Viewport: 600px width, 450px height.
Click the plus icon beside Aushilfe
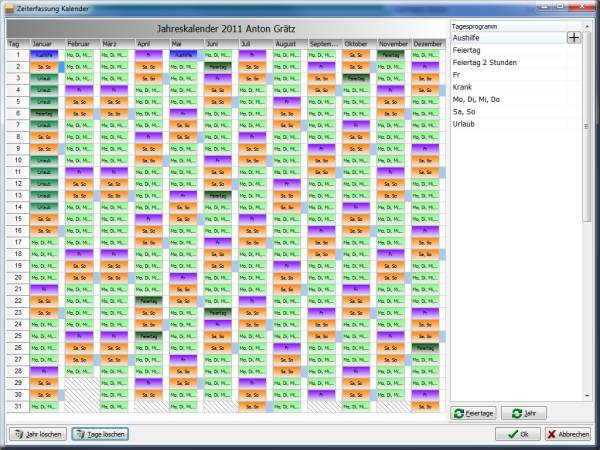(x=574, y=38)
